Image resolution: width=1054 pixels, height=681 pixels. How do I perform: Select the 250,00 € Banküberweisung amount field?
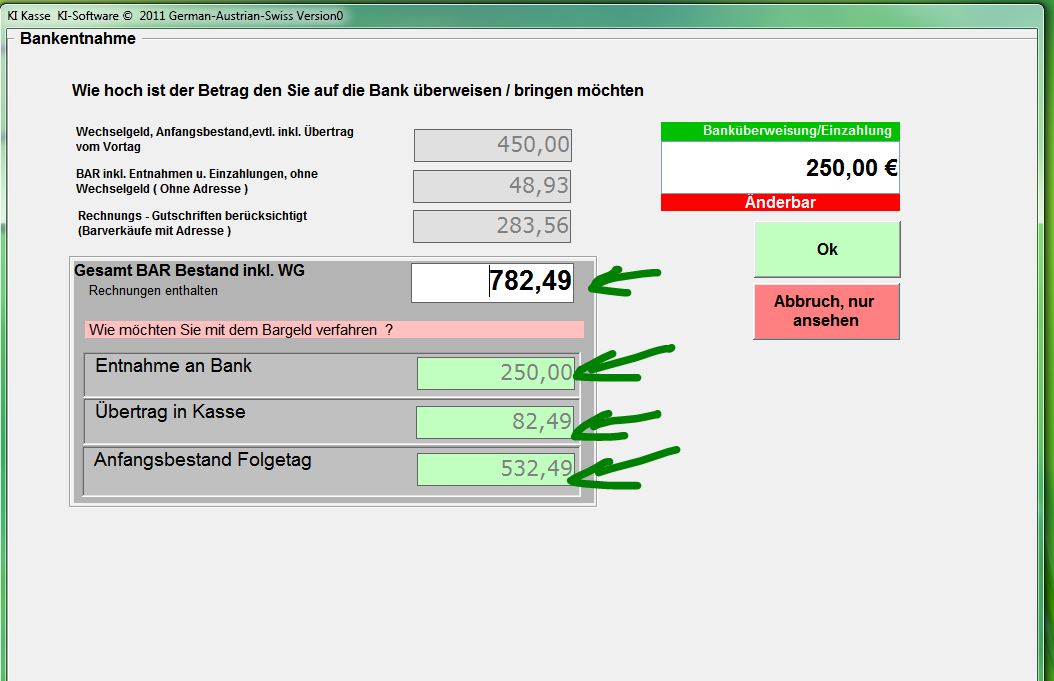[x=780, y=168]
